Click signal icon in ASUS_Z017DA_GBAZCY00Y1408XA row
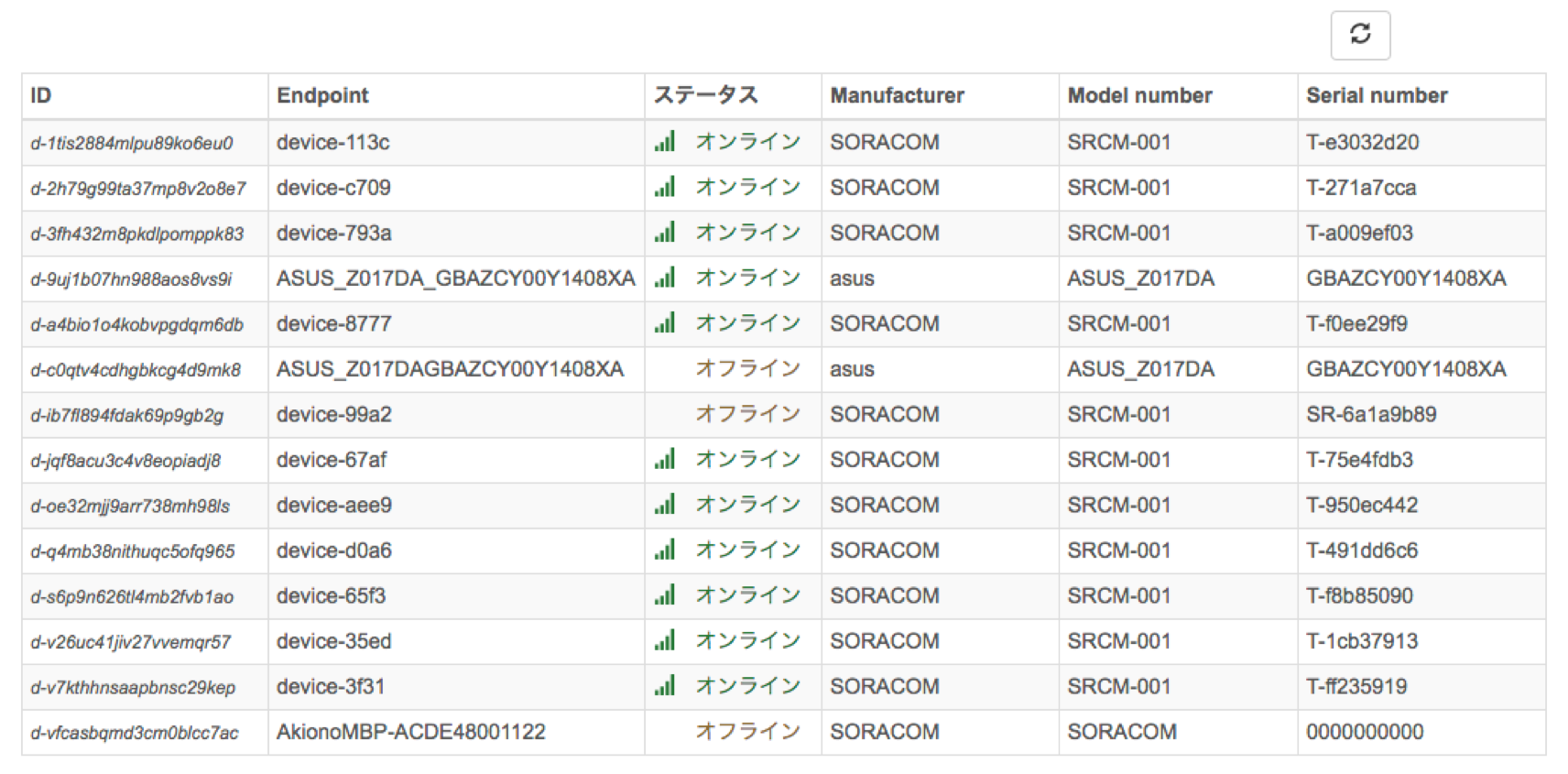 click(x=665, y=278)
